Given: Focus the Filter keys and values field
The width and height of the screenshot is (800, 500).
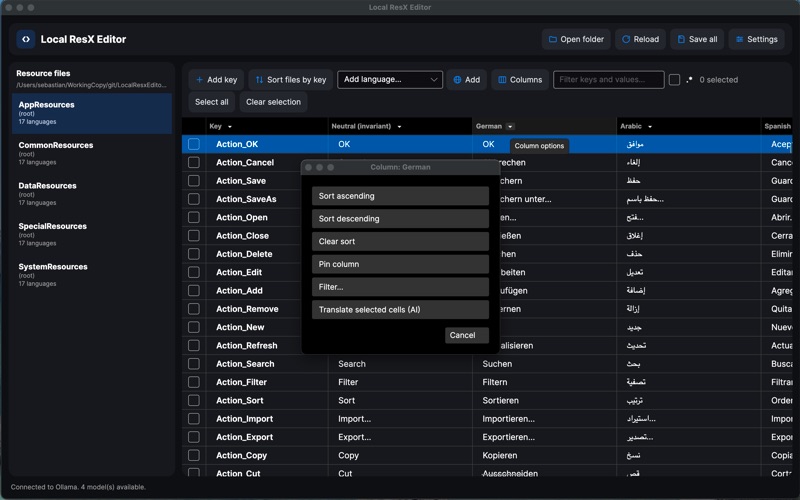Looking at the screenshot, I should tap(609, 80).
